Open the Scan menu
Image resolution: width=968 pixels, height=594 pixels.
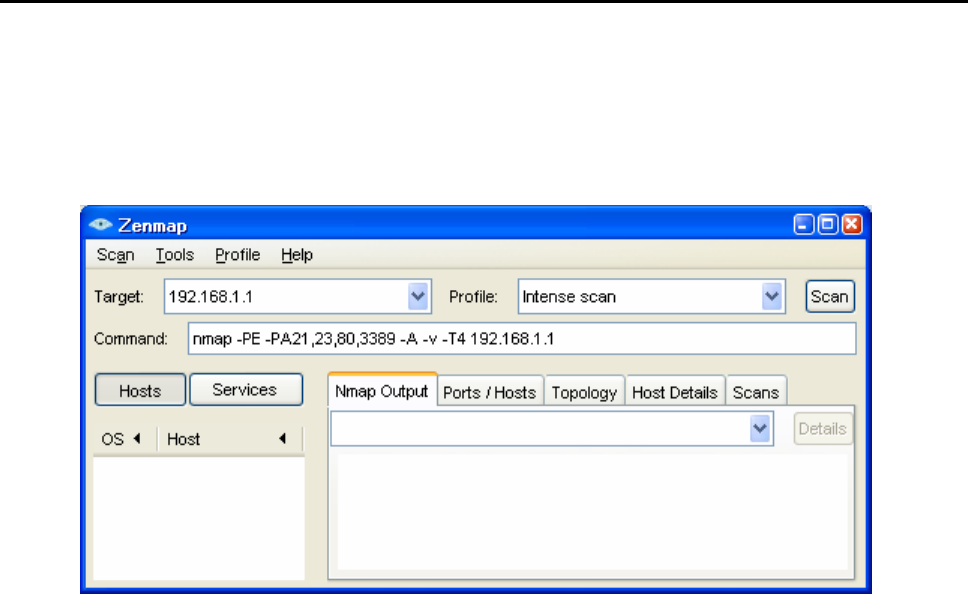115,255
